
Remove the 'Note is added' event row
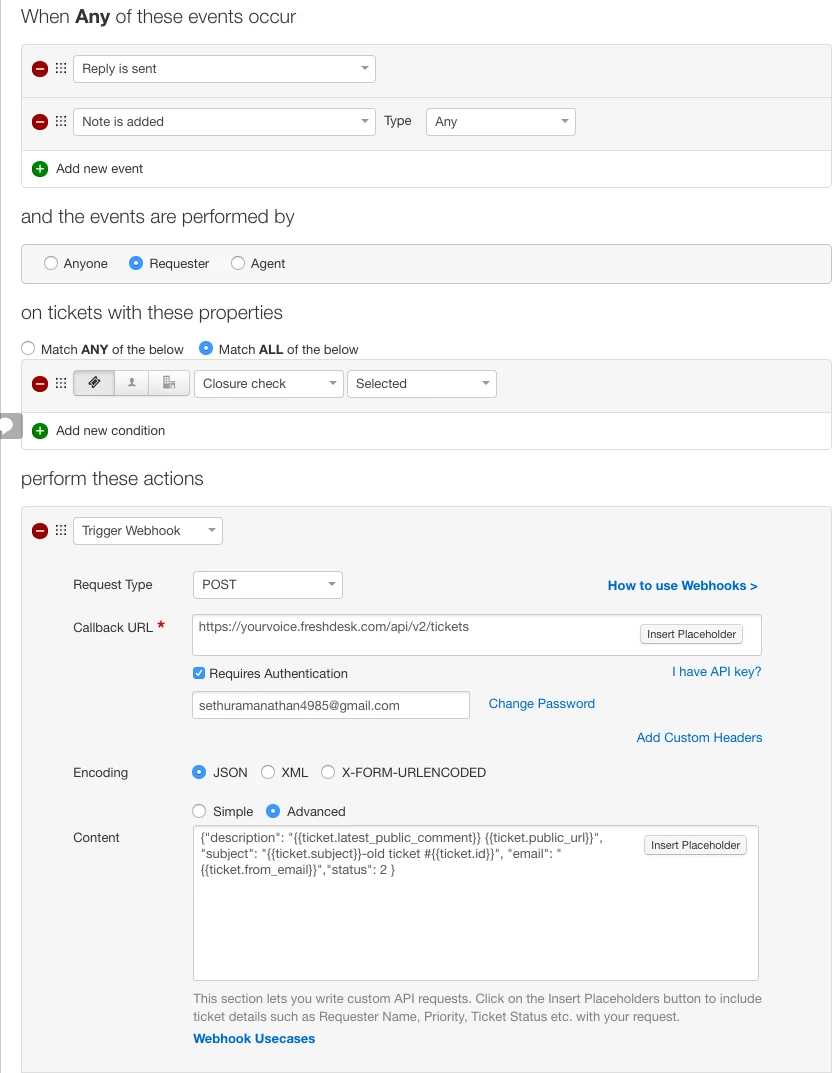tap(40, 122)
